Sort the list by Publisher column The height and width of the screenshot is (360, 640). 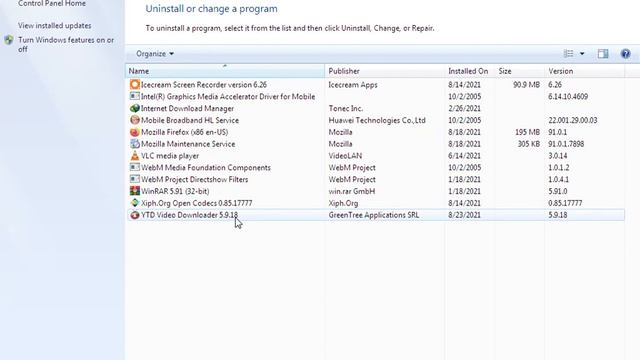385,71
